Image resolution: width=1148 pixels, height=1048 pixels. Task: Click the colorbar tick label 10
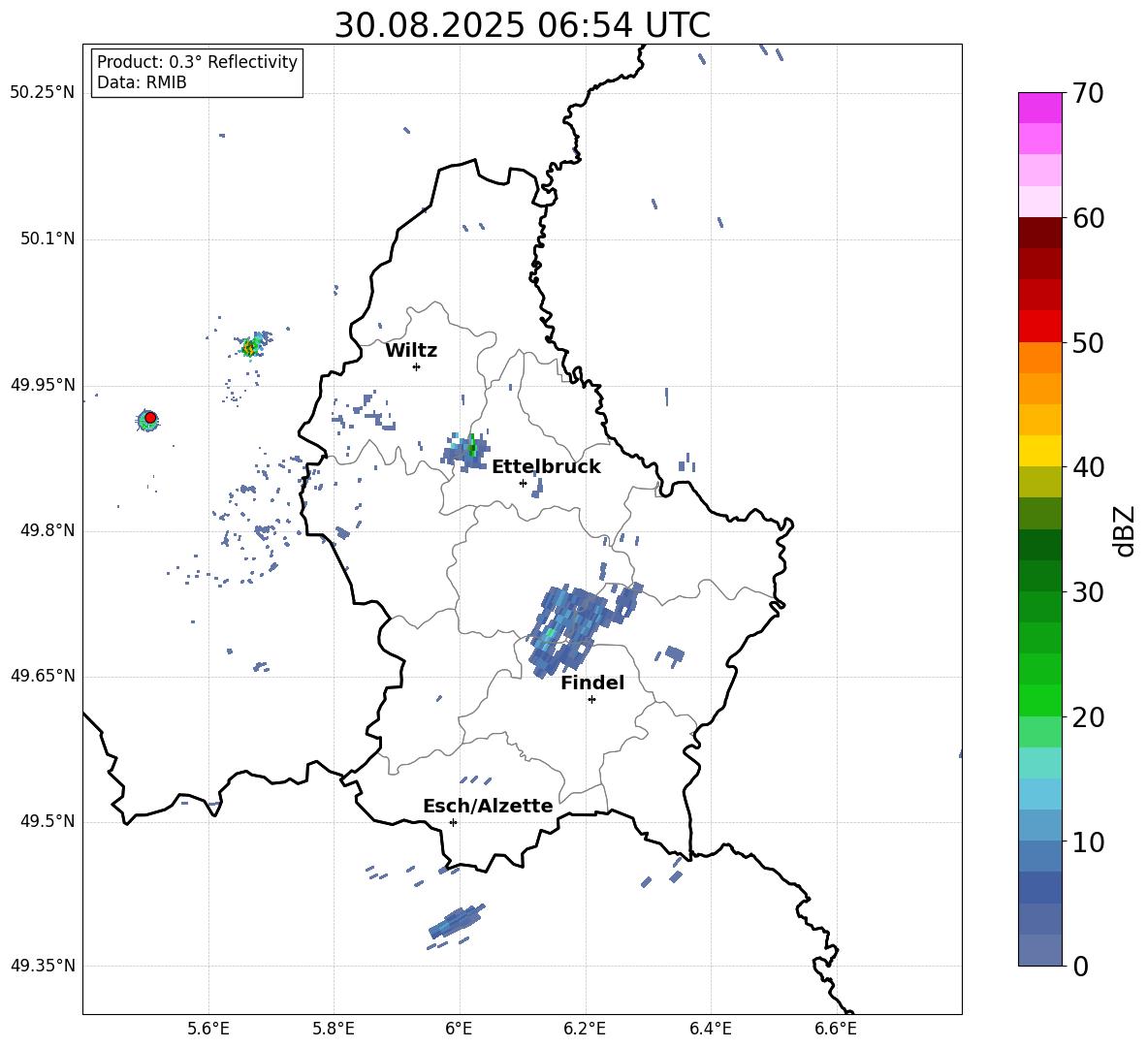1088,842
